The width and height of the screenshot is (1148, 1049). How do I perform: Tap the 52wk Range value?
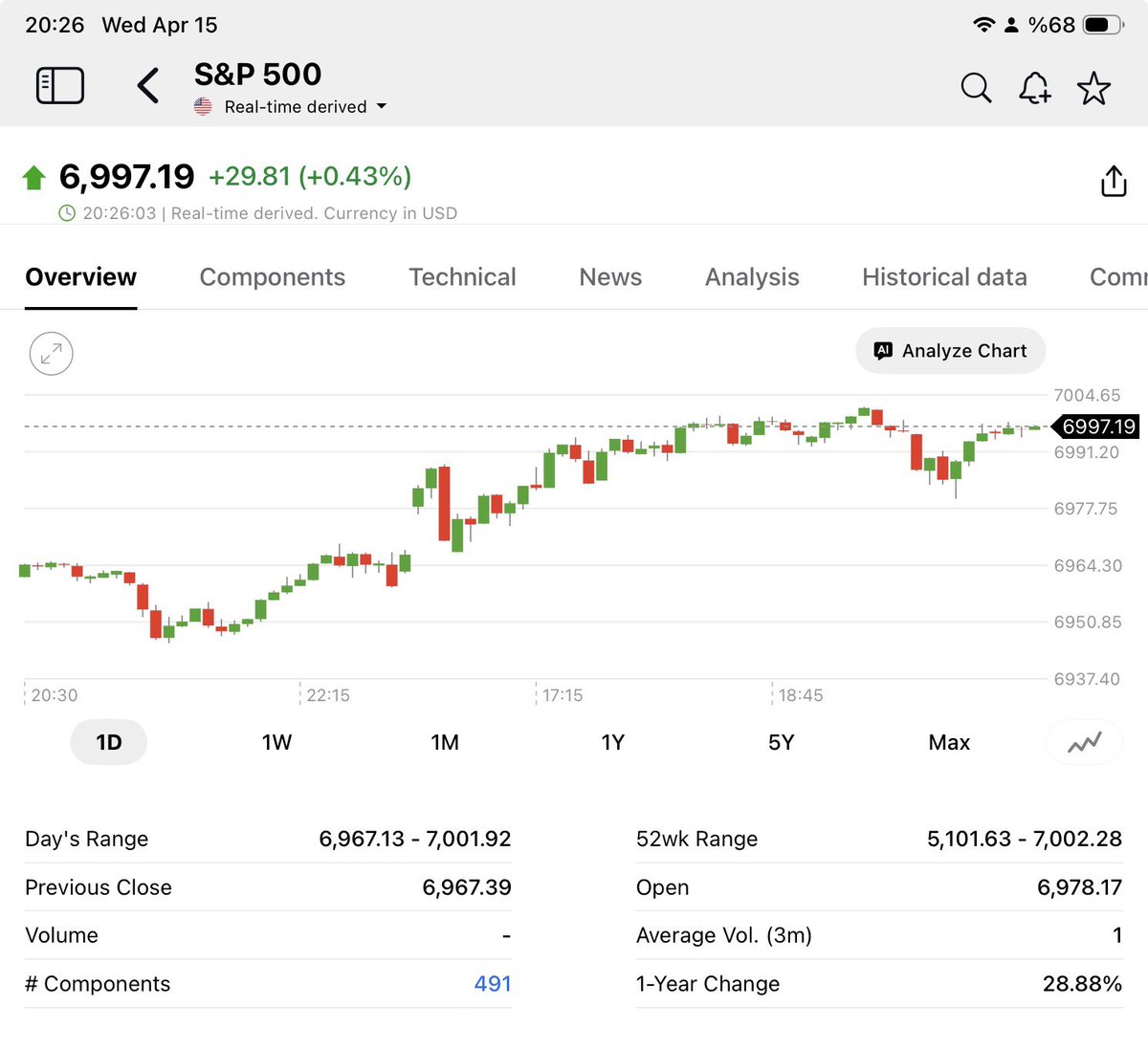[x=1025, y=839]
